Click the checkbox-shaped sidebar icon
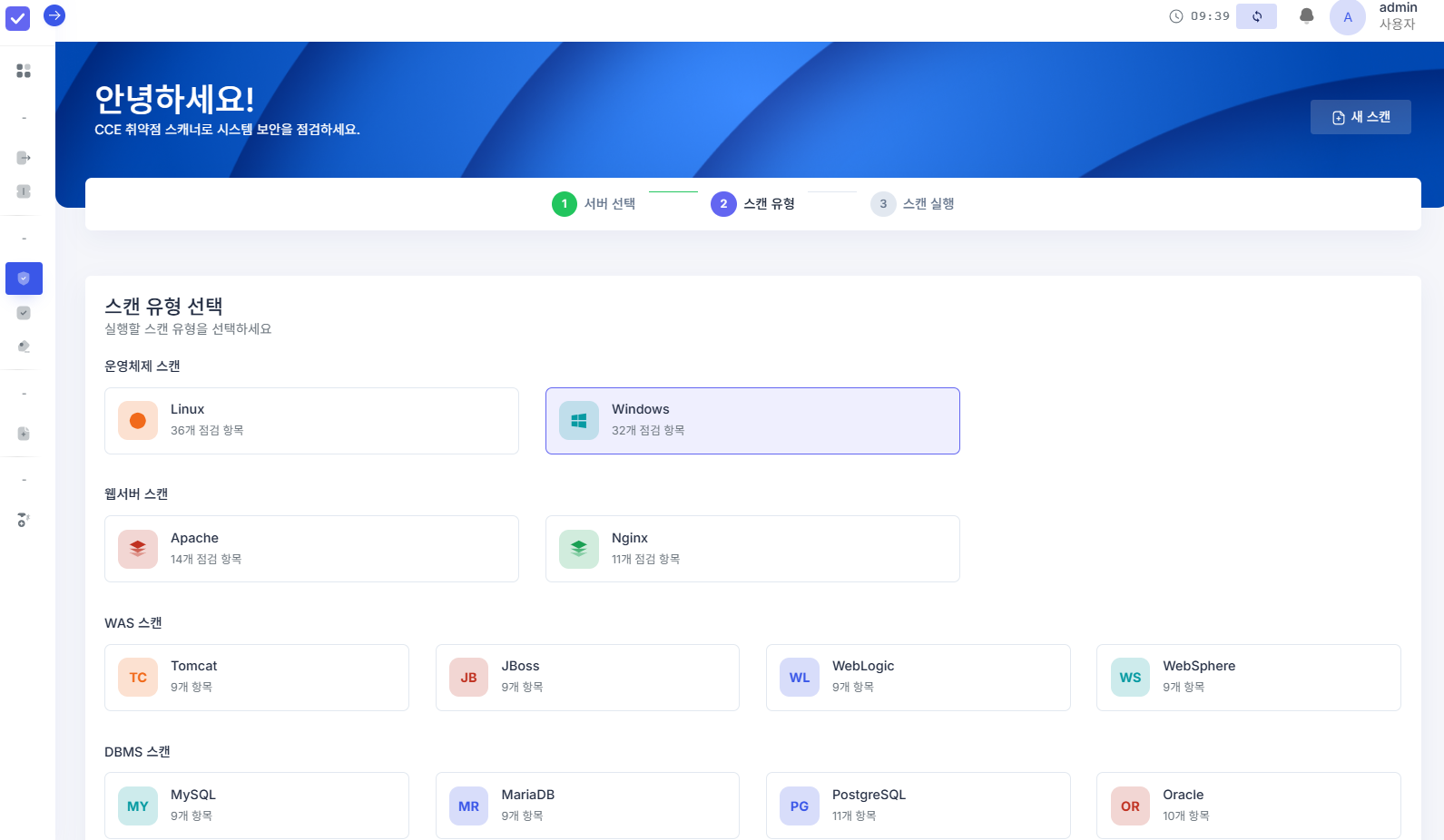This screenshot has height=840, width=1444. 24,313
